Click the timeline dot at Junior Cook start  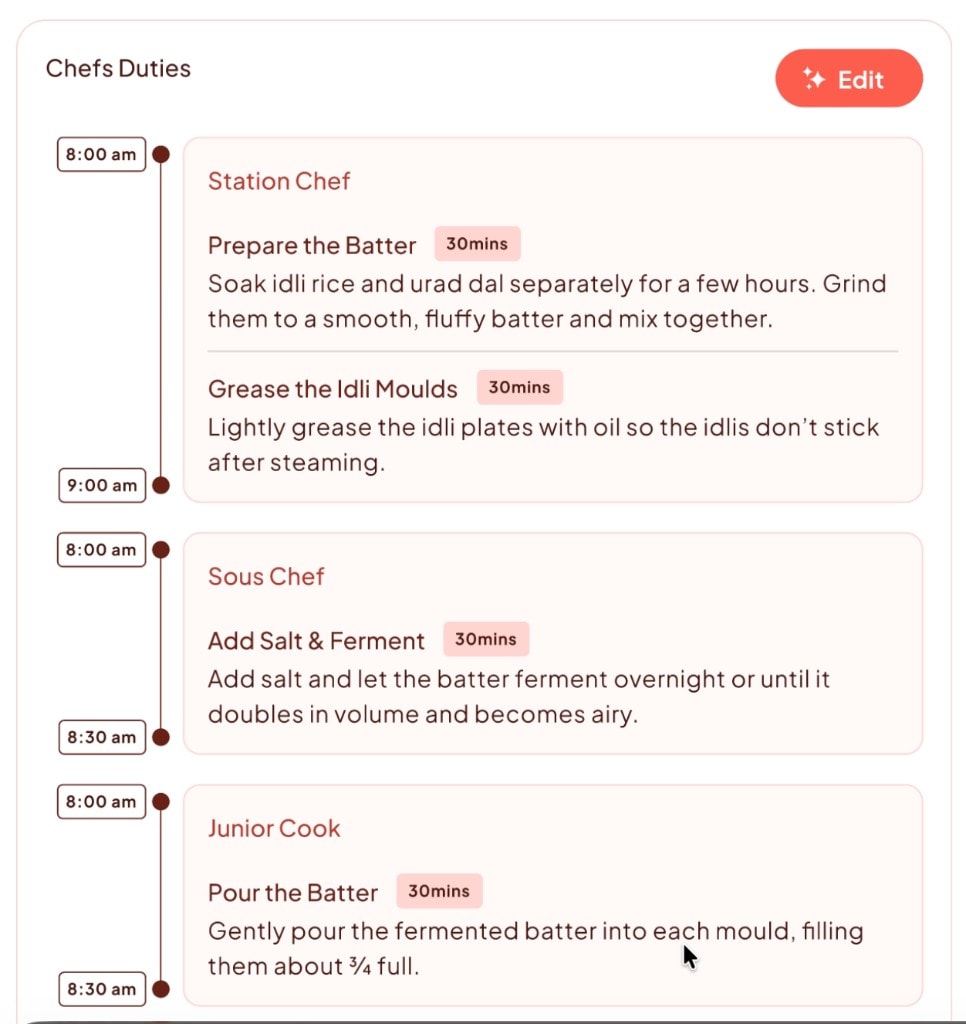161,801
